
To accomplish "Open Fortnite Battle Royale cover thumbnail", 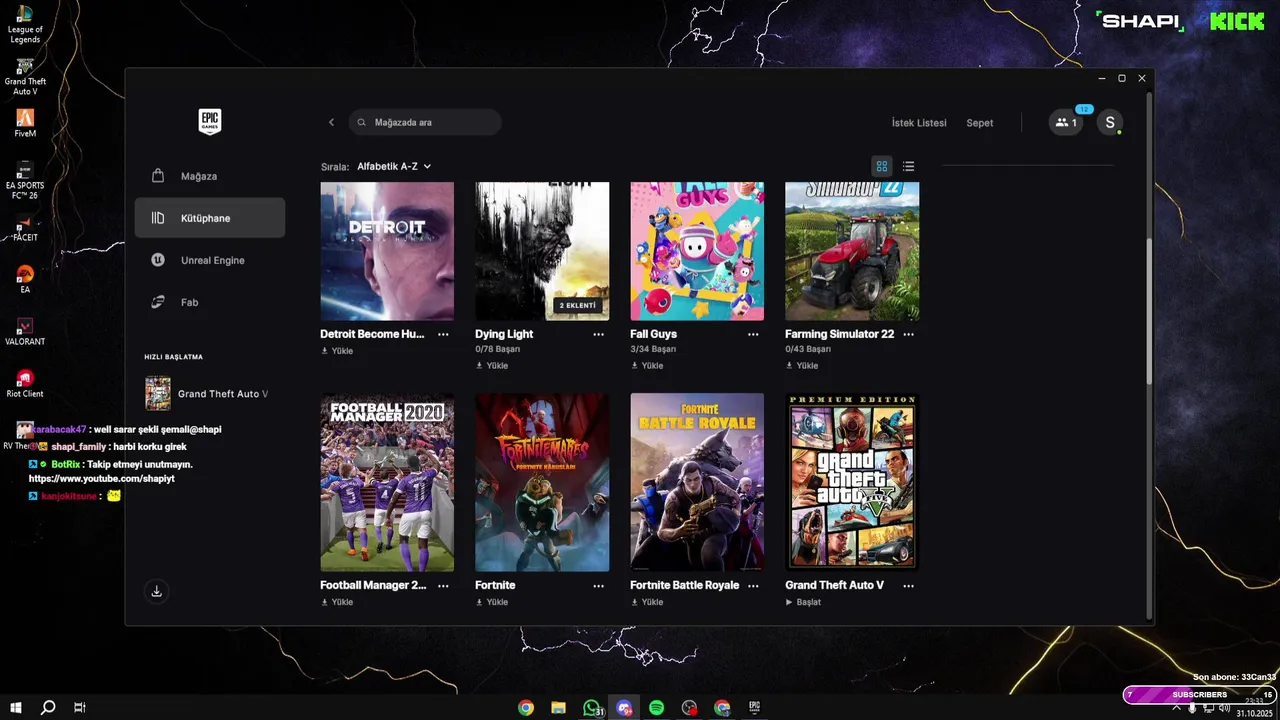I will pyautogui.click(x=697, y=482).
